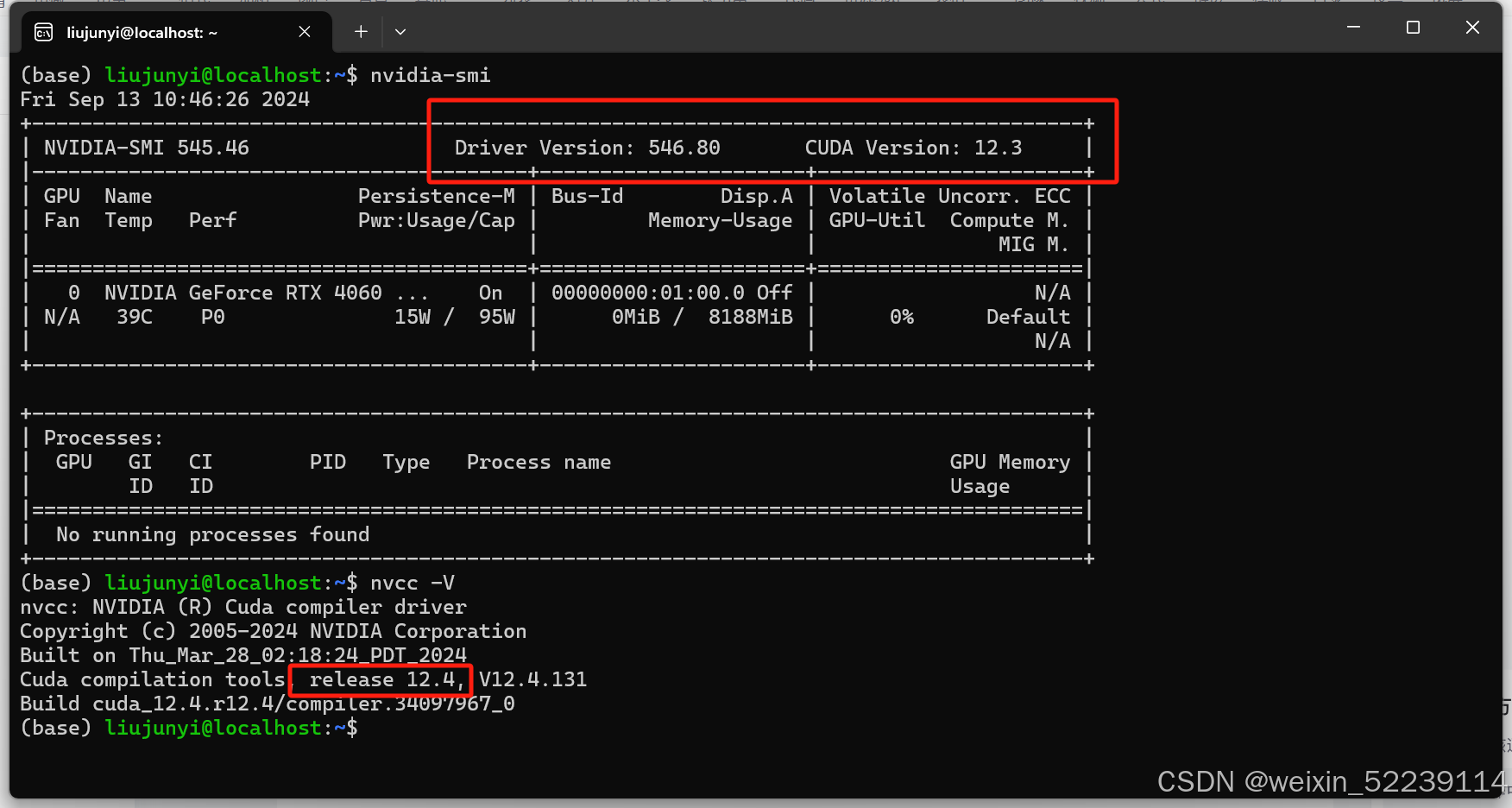Viewport: 1512px width, 808px height.
Task: Click the NVIDIA-SMI 545.46 header text
Action: [x=147, y=148]
